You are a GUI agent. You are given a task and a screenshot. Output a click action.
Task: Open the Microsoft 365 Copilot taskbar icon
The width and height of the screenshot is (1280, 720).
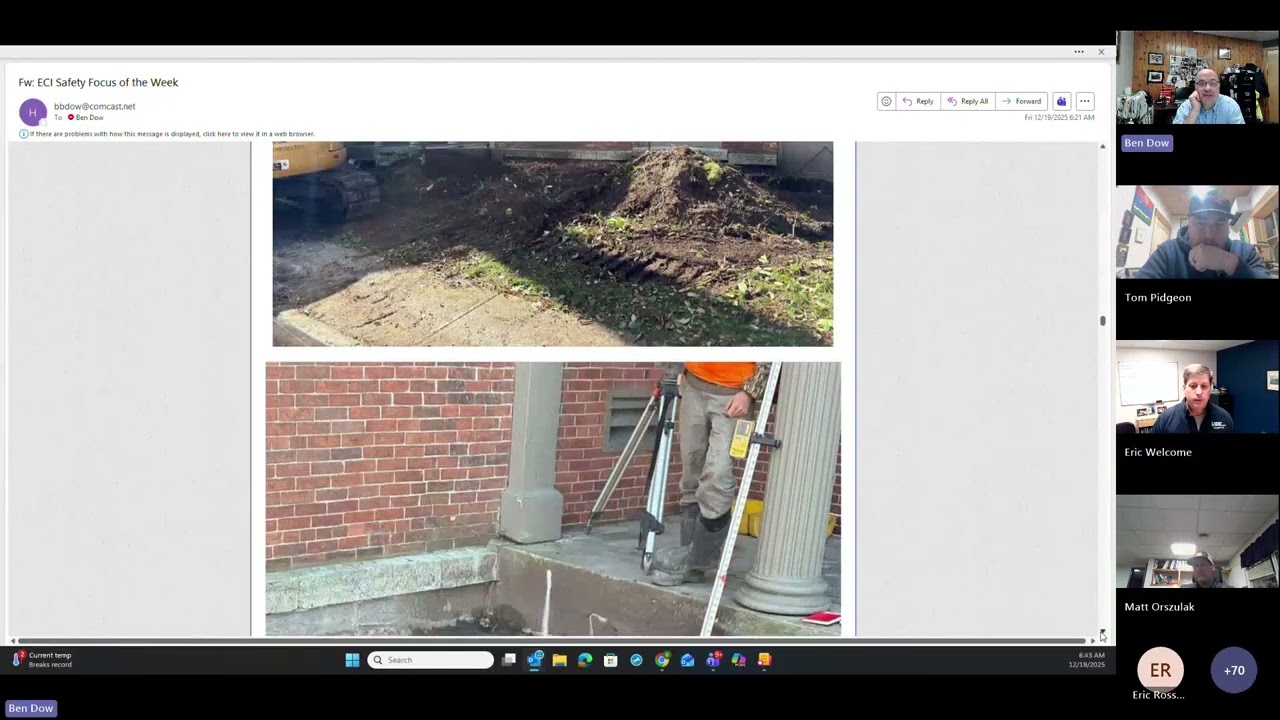point(738,660)
